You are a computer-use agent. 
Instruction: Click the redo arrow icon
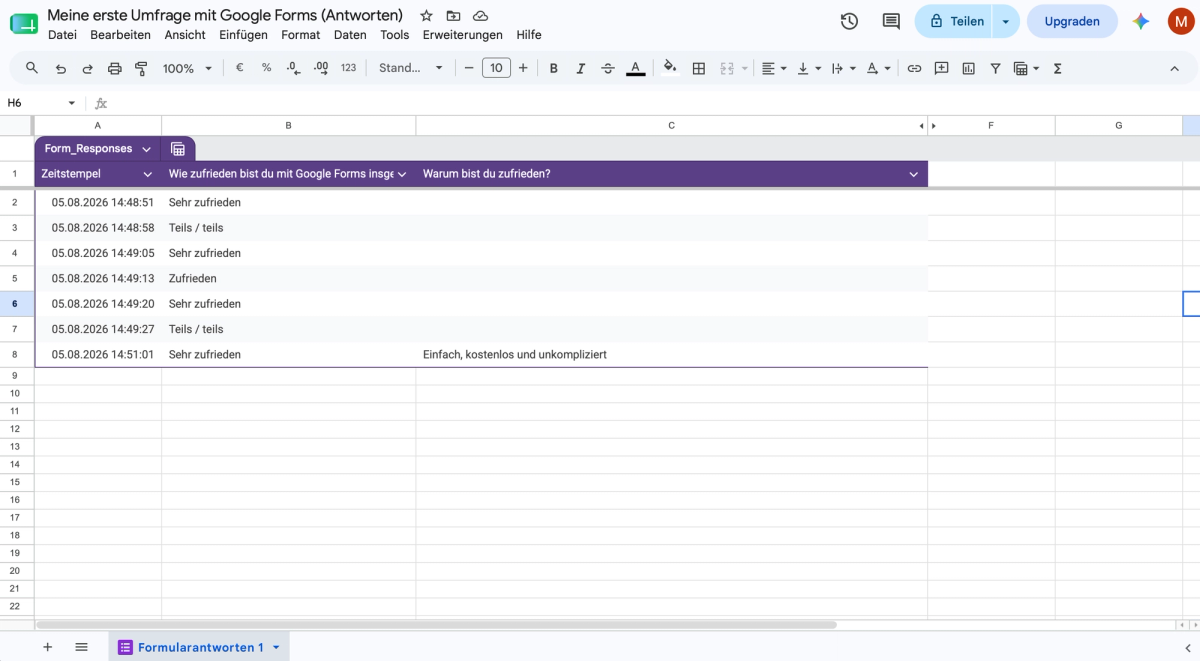[x=87, y=68]
